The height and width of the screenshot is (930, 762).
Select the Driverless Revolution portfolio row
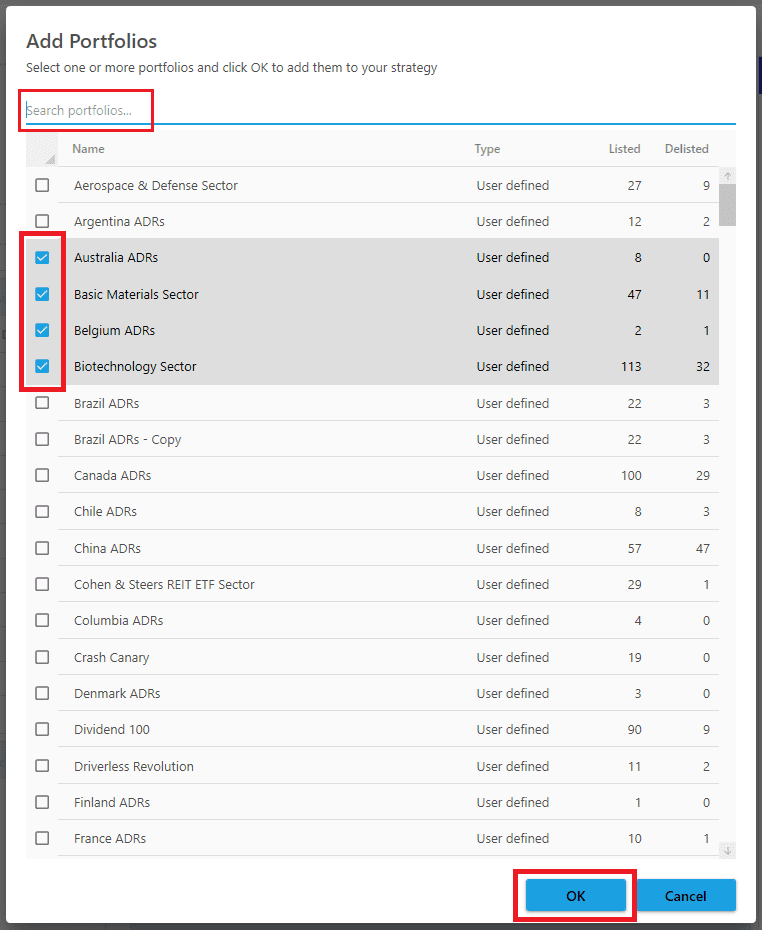[134, 767]
